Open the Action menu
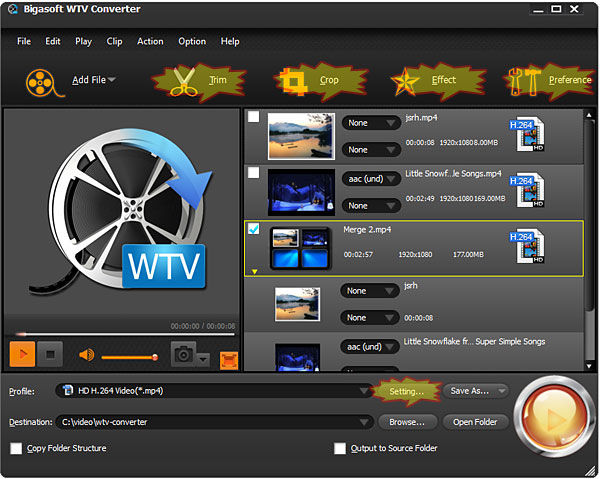 tap(150, 41)
